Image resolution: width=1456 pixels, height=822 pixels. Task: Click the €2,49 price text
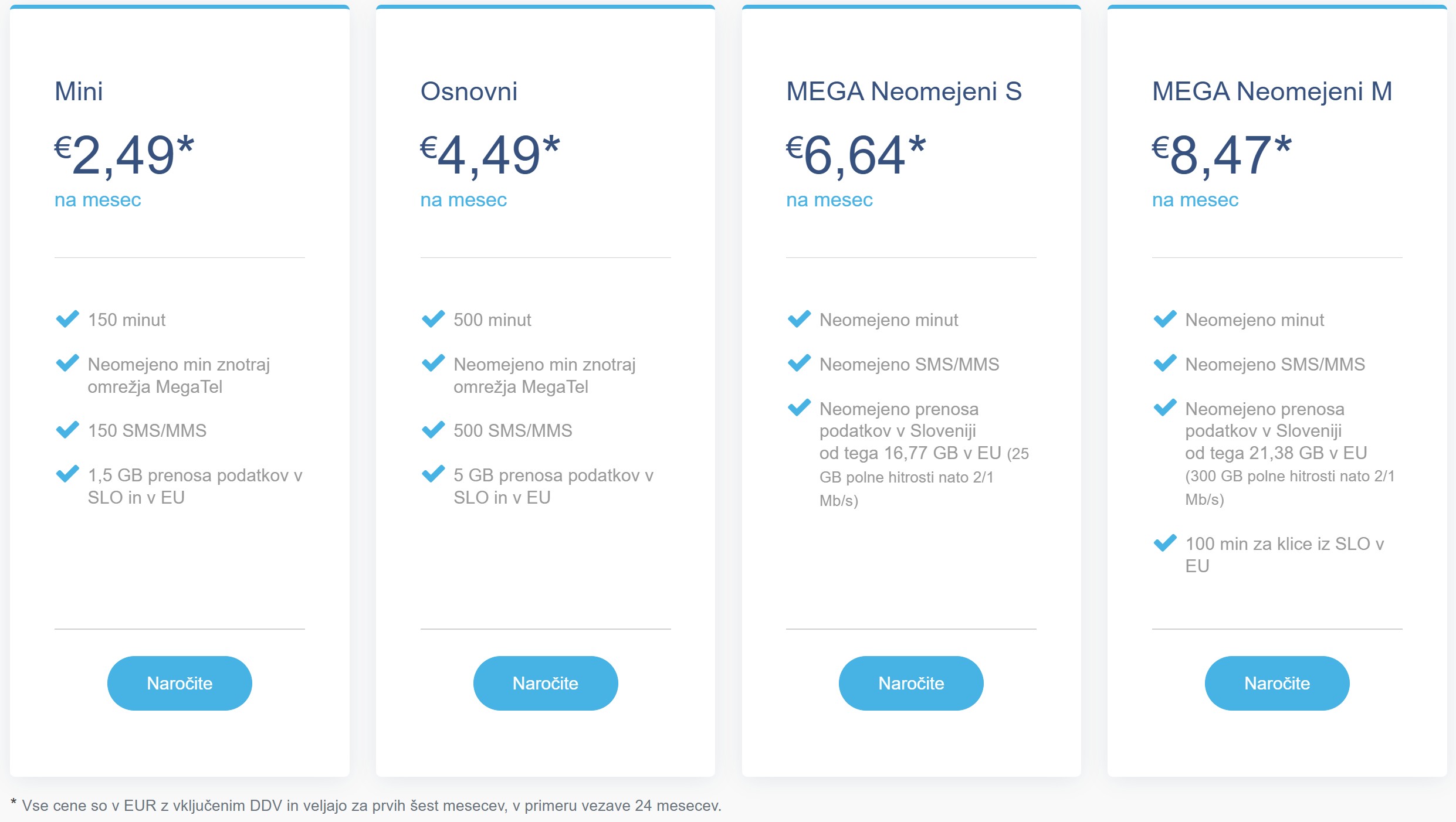[124, 155]
